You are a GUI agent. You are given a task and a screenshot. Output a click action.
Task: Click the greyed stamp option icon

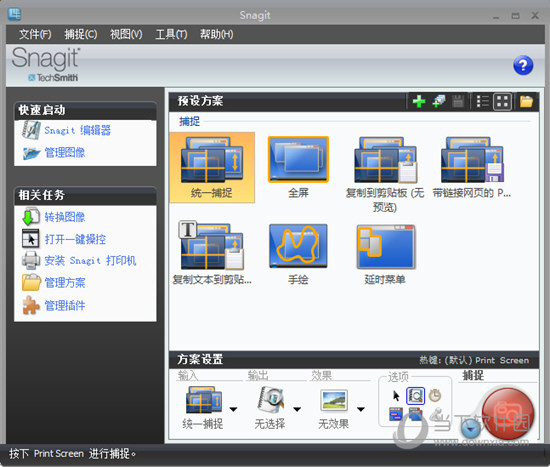tap(435, 414)
